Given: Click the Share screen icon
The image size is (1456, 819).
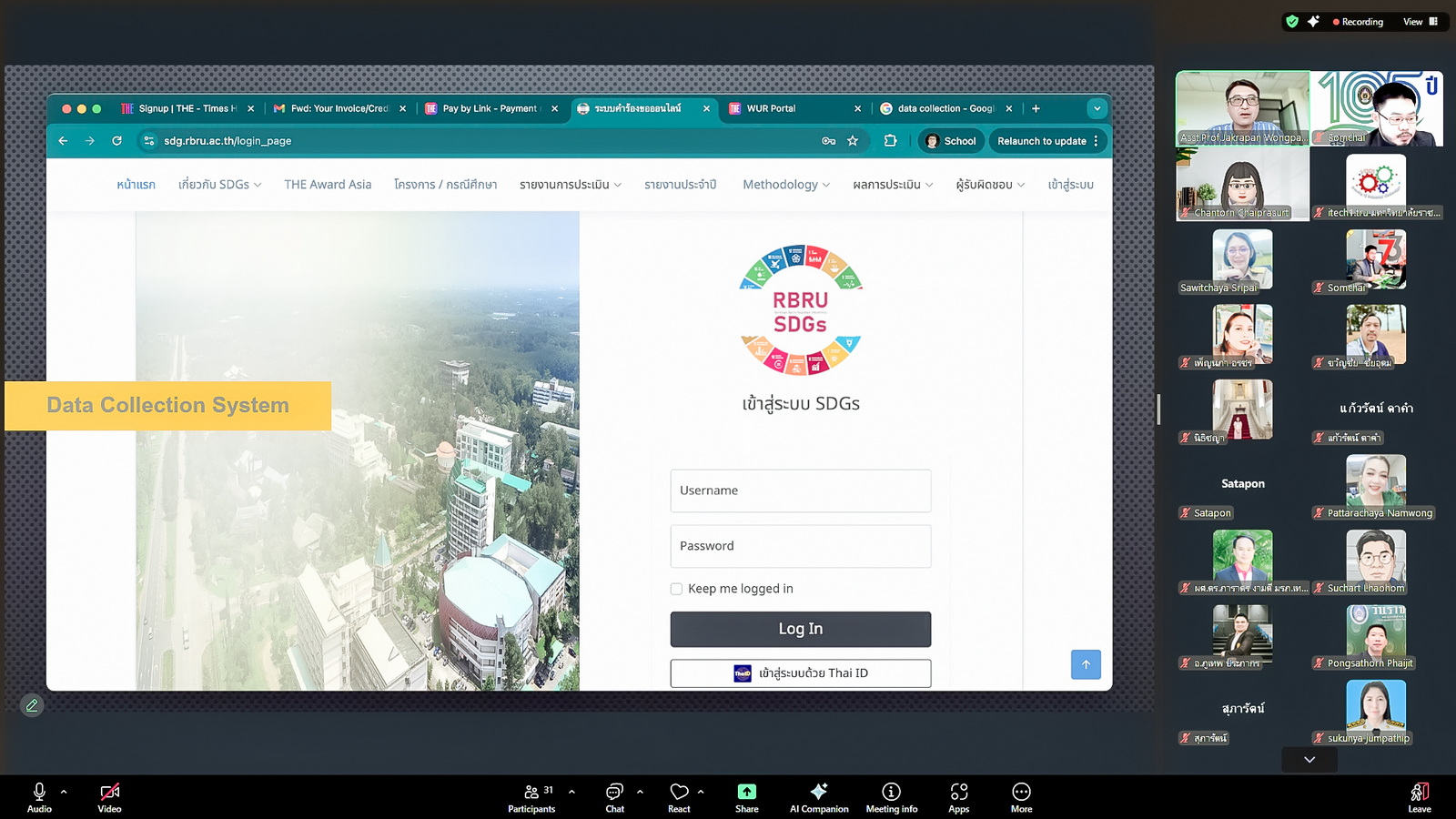Looking at the screenshot, I should pos(746,793).
